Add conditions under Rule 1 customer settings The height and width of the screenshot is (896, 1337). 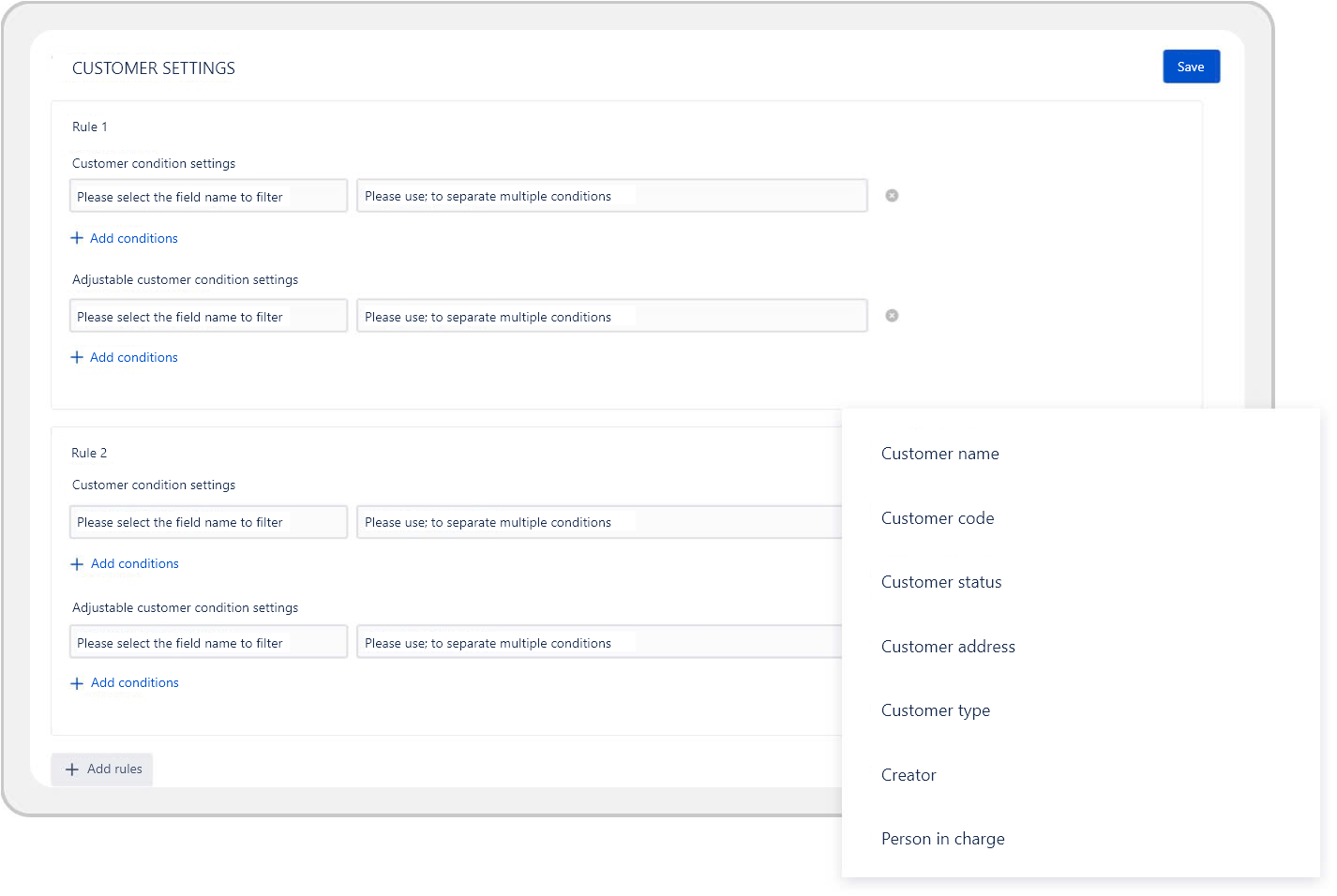coord(125,238)
